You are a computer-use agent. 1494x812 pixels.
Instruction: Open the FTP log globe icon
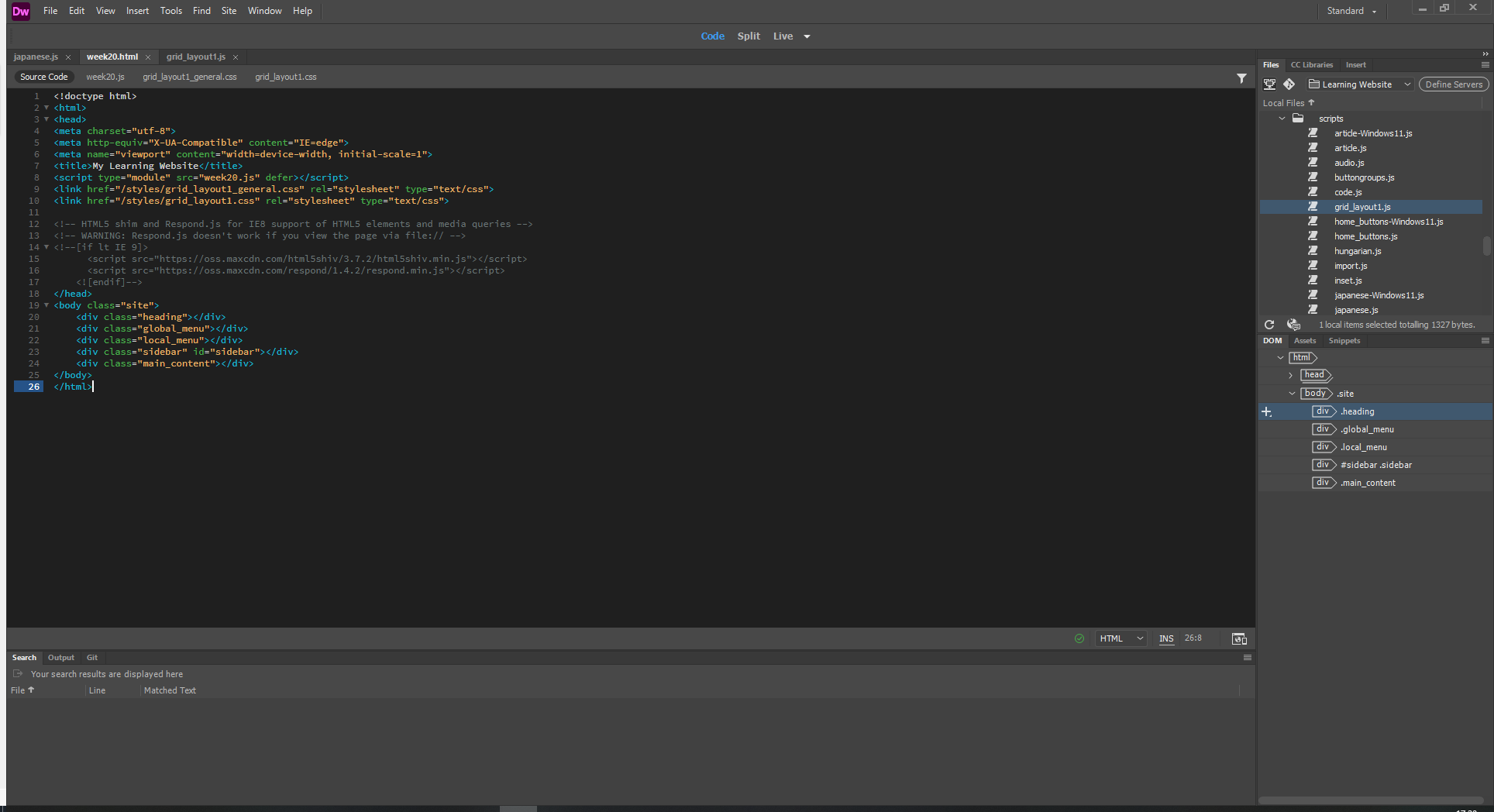[x=1293, y=325]
